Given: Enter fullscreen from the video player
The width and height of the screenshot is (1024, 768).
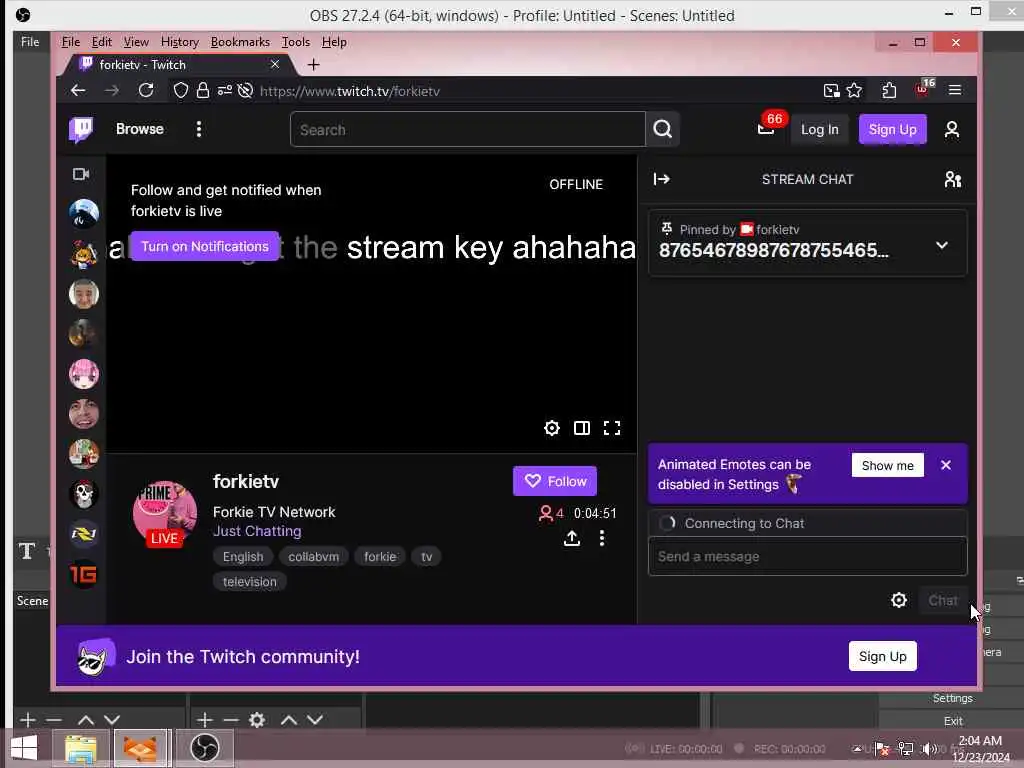Looking at the screenshot, I should 612,428.
